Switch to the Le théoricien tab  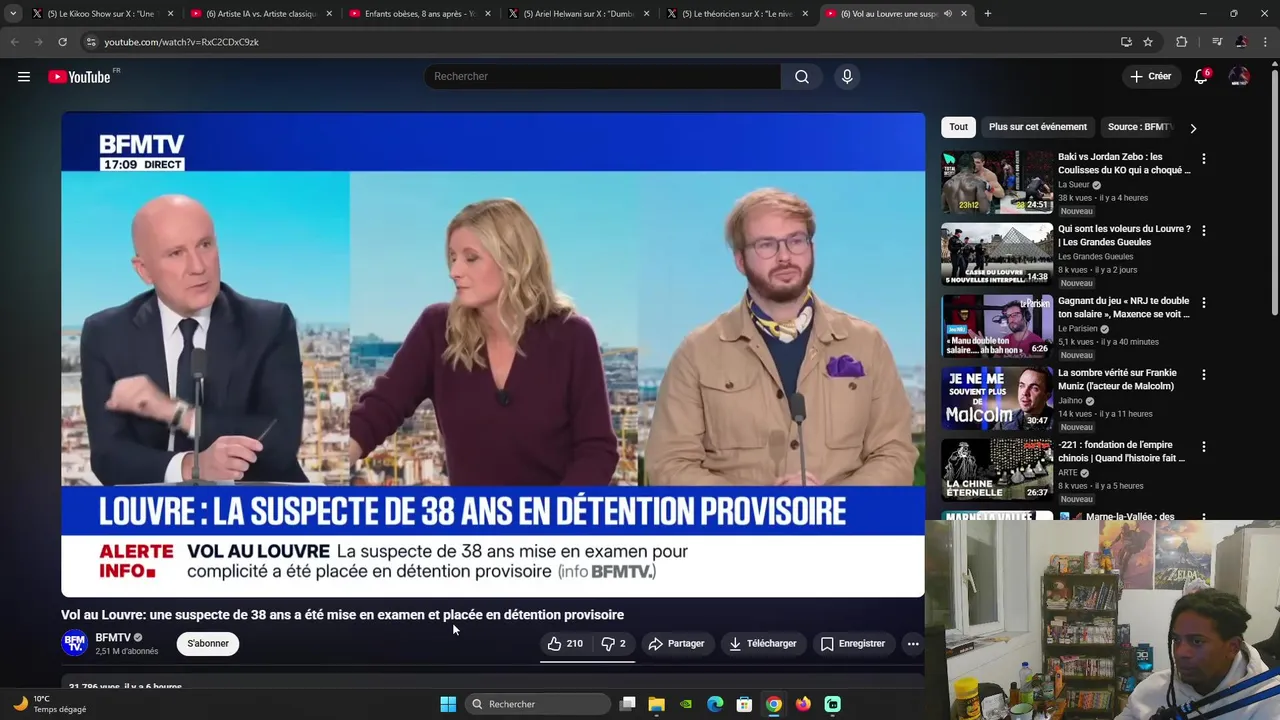click(x=736, y=14)
